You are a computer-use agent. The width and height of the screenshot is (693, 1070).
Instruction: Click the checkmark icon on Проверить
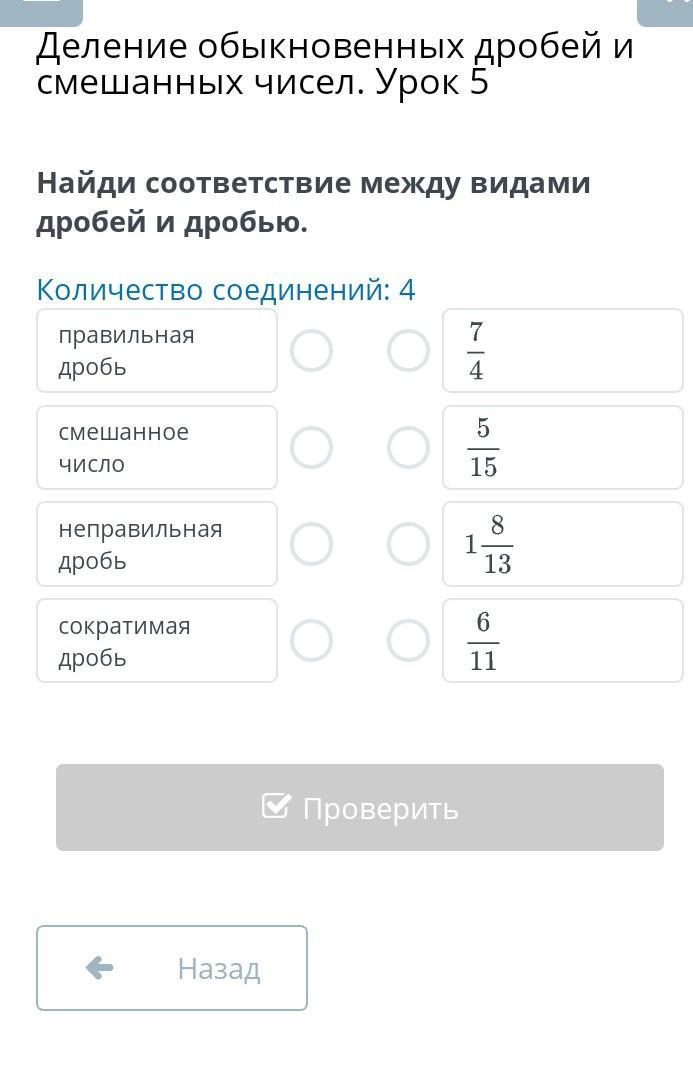276,806
